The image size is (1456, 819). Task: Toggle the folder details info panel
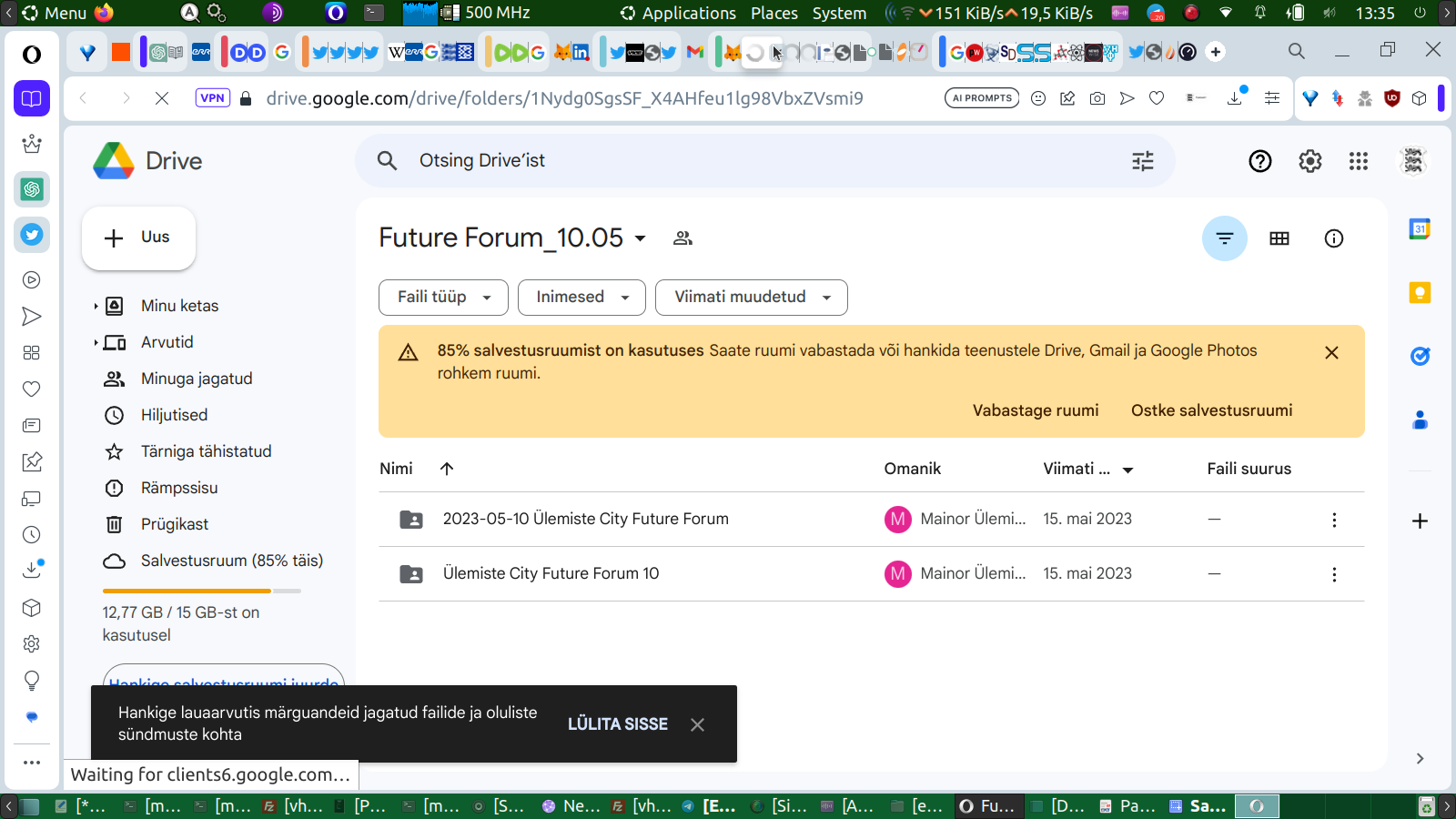pos(1334,238)
